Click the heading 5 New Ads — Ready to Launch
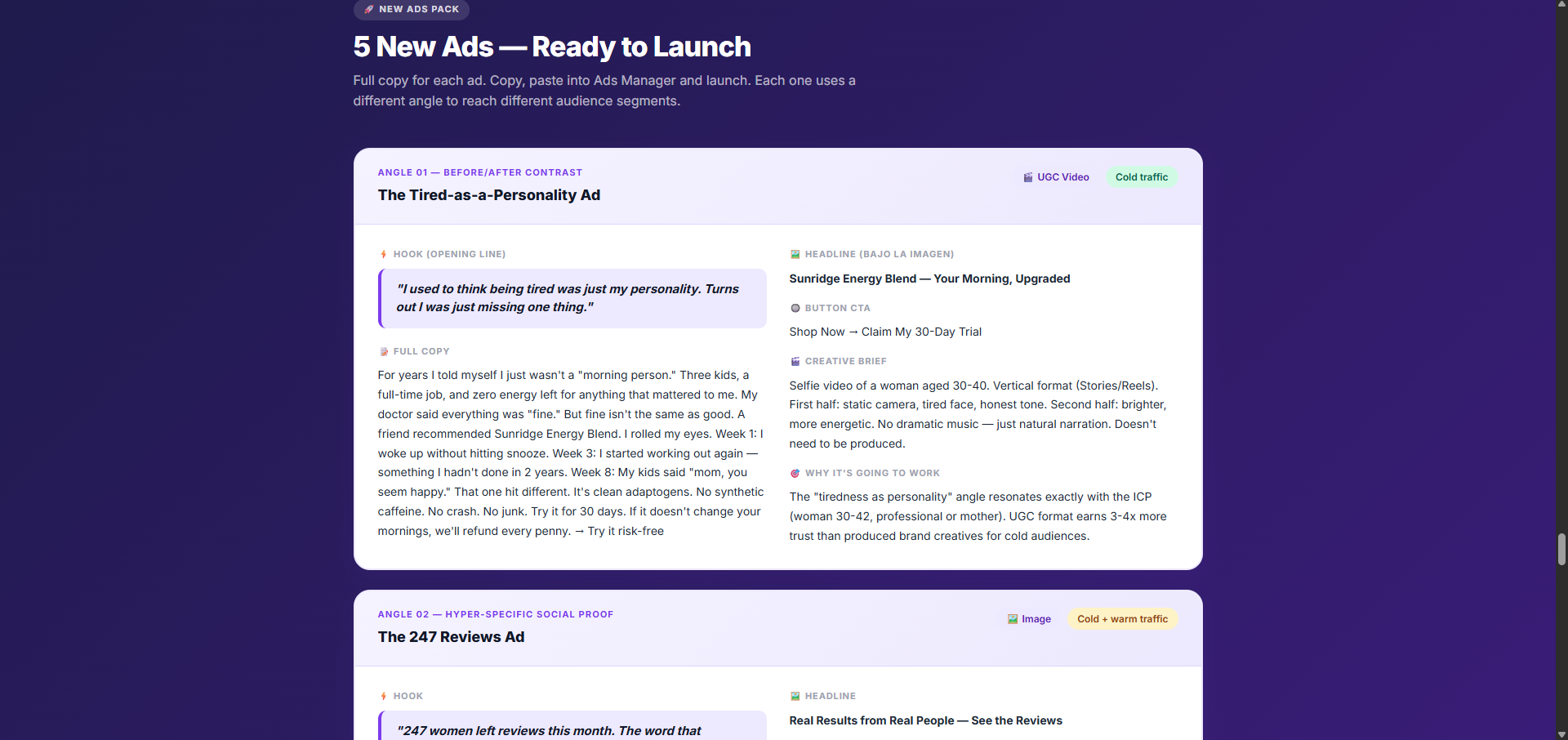This screenshot has width=1568, height=740. [x=552, y=47]
